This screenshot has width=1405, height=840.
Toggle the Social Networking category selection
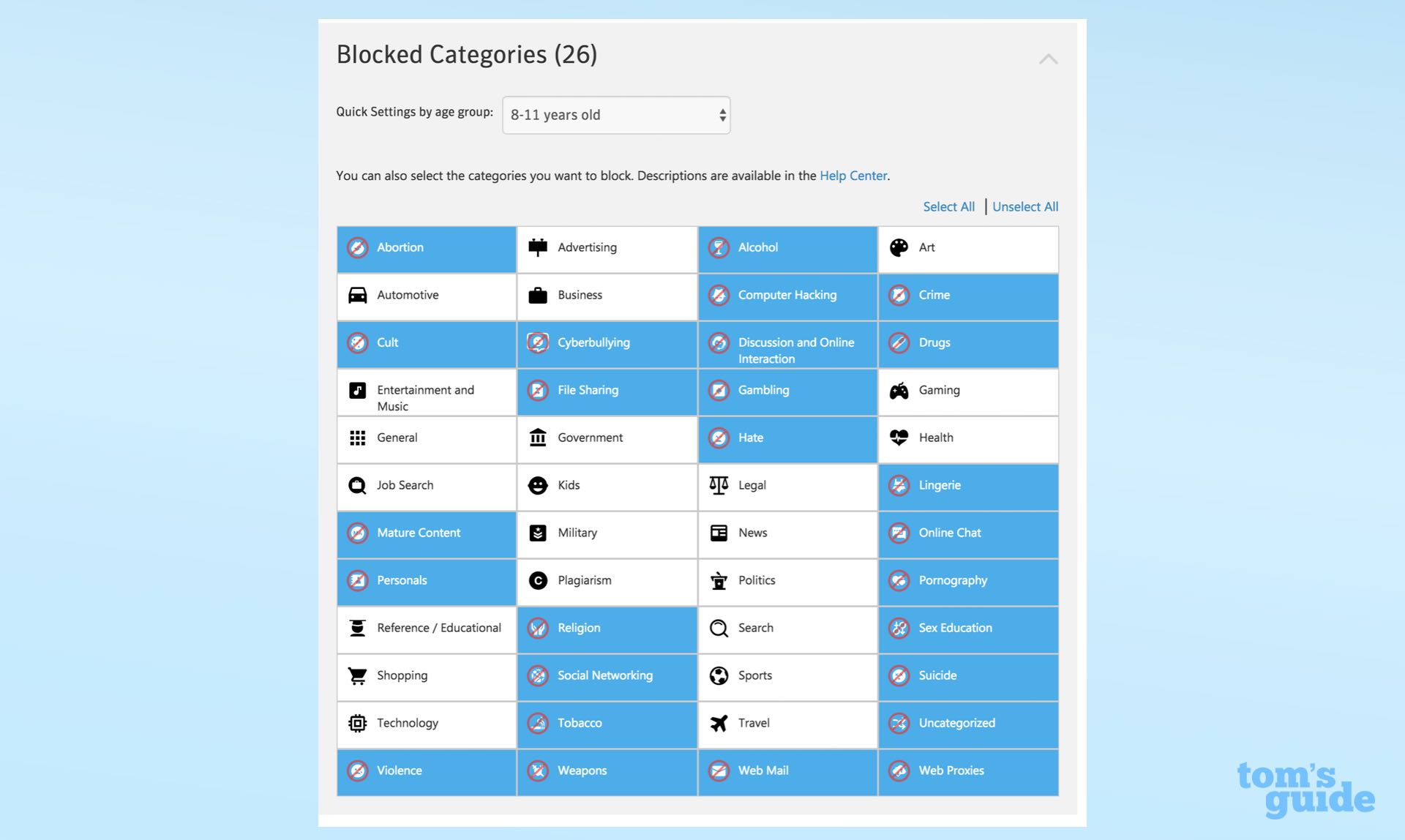tap(606, 675)
